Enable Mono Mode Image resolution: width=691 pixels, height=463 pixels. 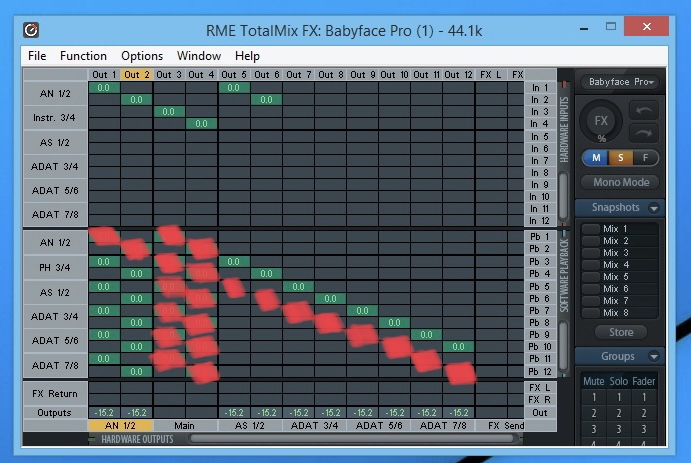pos(620,182)
